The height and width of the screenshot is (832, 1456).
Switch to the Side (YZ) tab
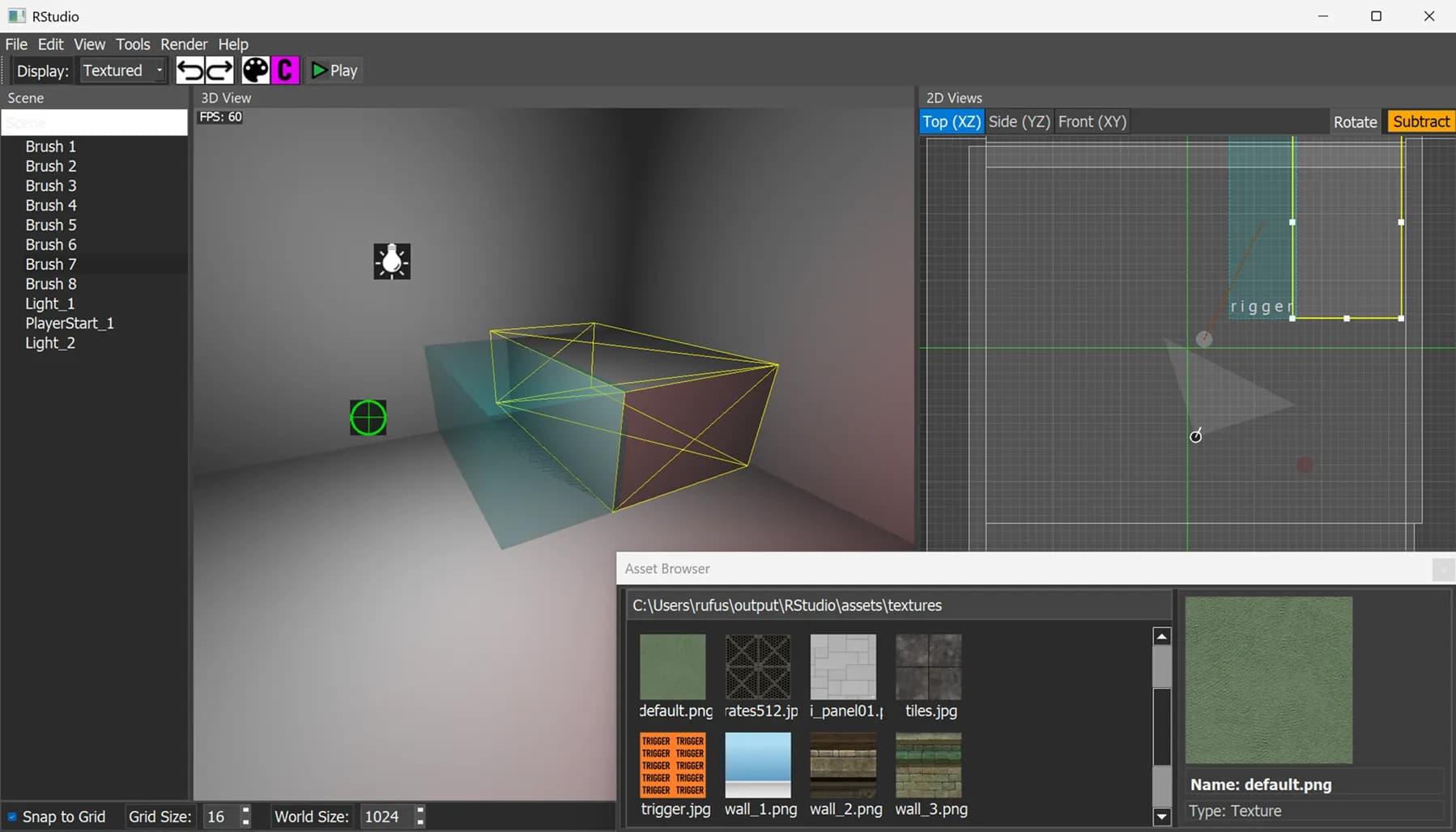[x=1019, y=121]
